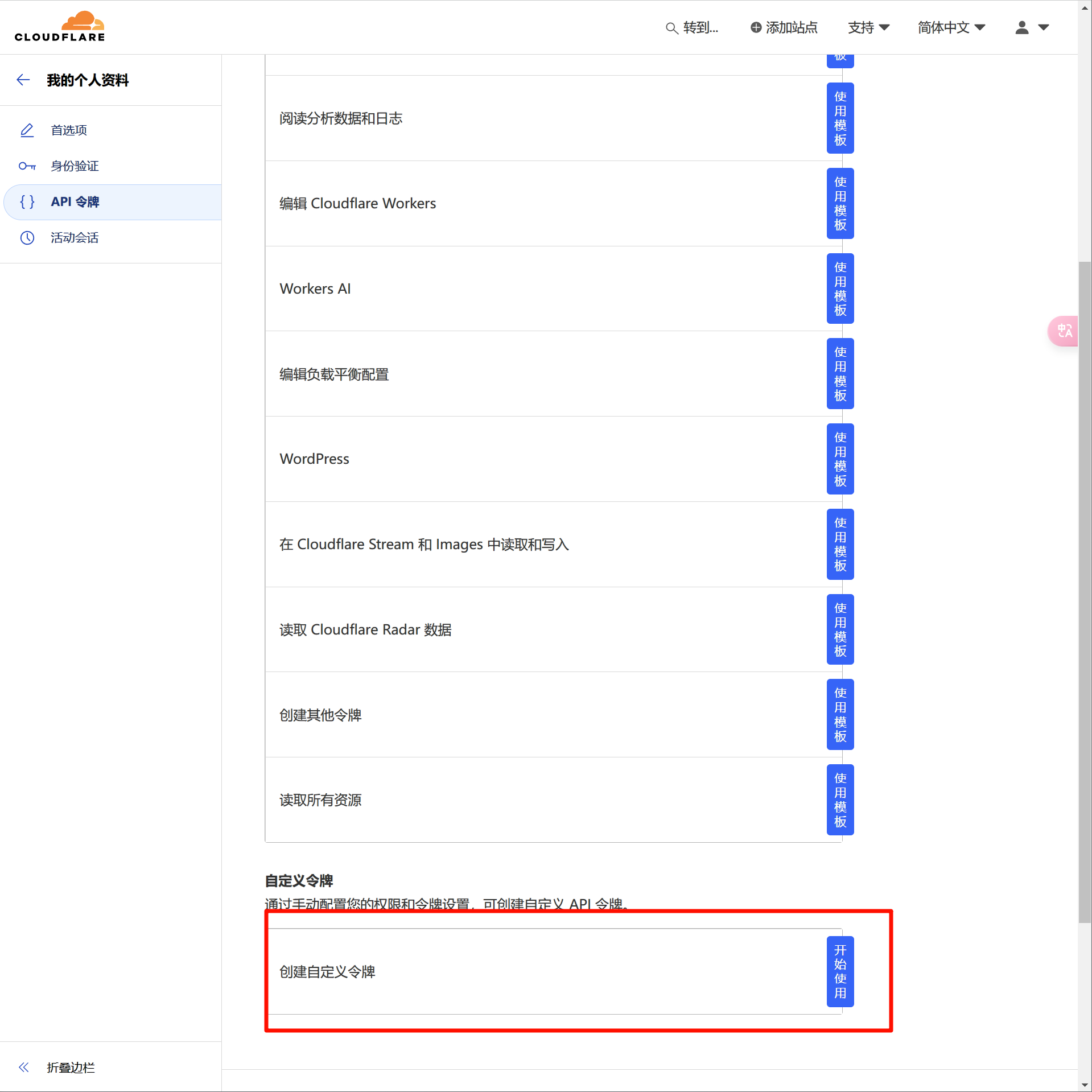The width and height of the screenshot is (1092, 1092).
Task: Use template for 阅读分析数据和日志
Action: [x=840, y=118]
